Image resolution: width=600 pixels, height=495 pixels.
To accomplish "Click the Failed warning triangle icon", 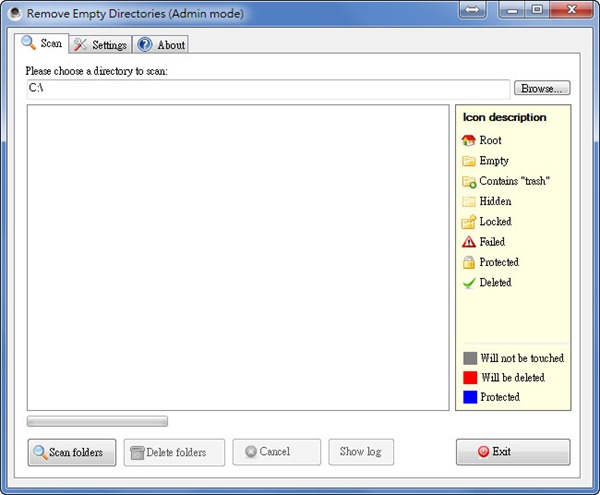I will [x=469, y=242].
